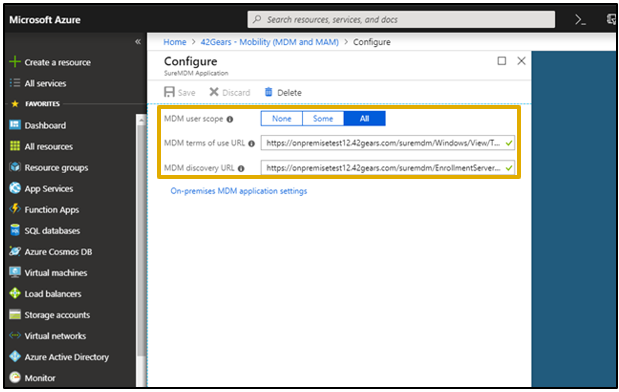Click the Discard X icon
The height and width of the screenshot is (392, 619).
[214, 92]
